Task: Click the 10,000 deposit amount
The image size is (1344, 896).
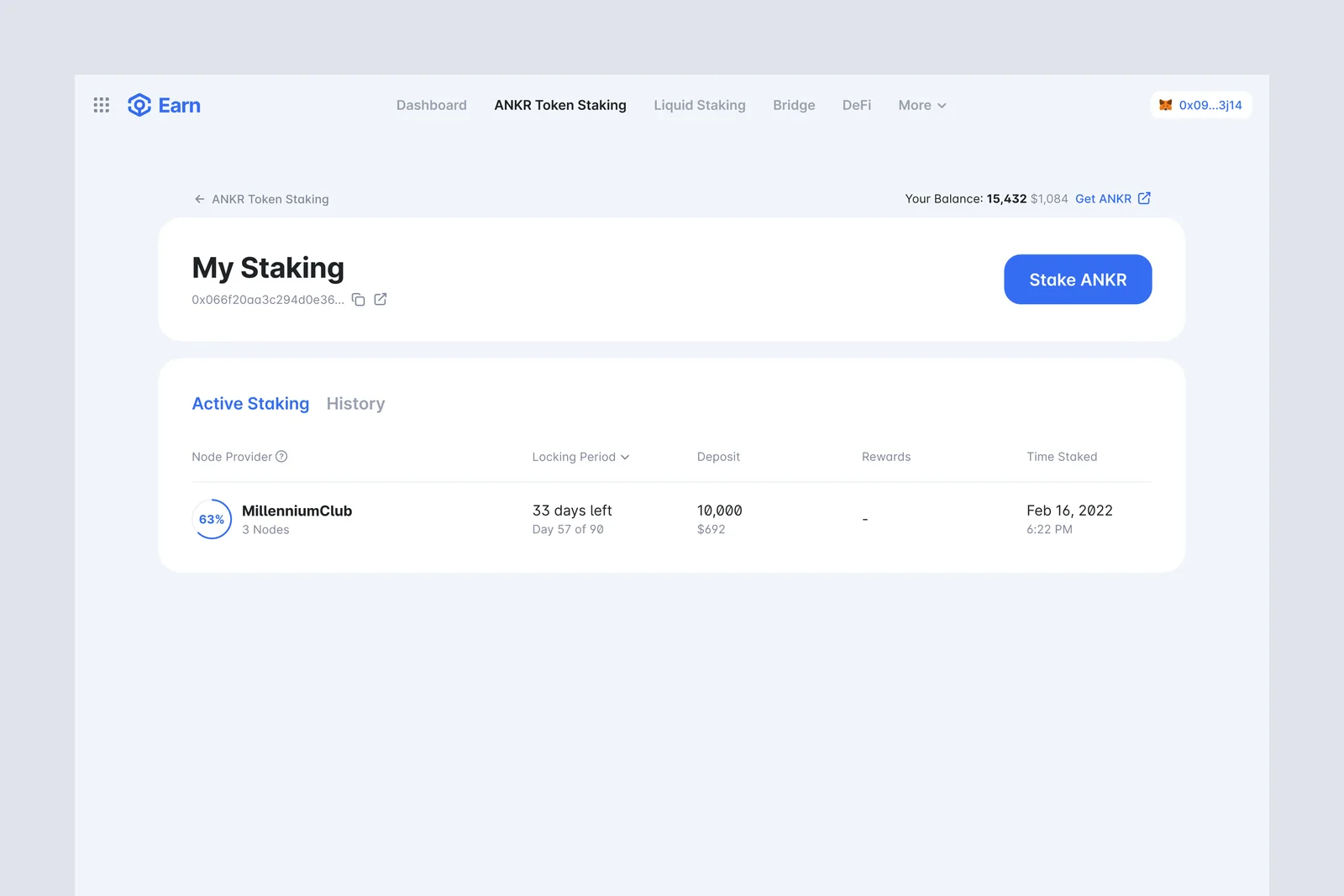Action: tap(720, 511)
